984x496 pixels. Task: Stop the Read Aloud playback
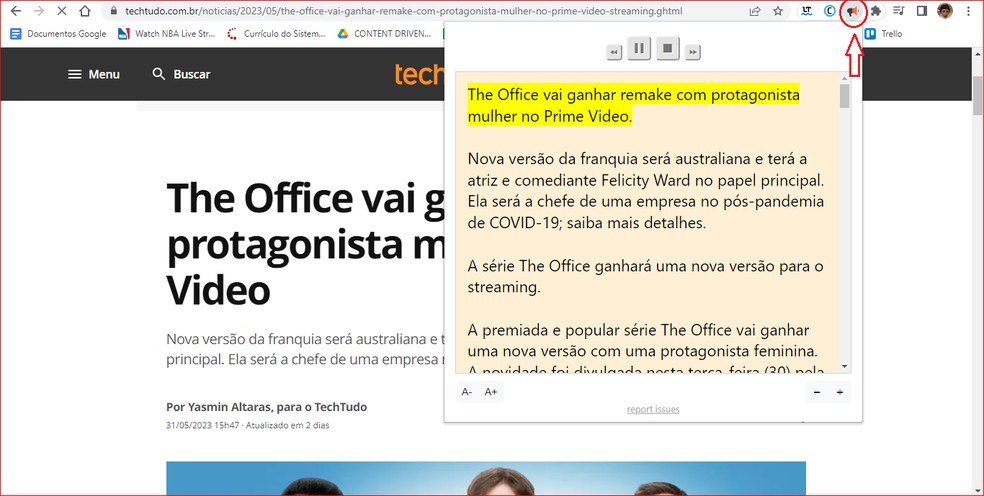[x=668, y=48]
